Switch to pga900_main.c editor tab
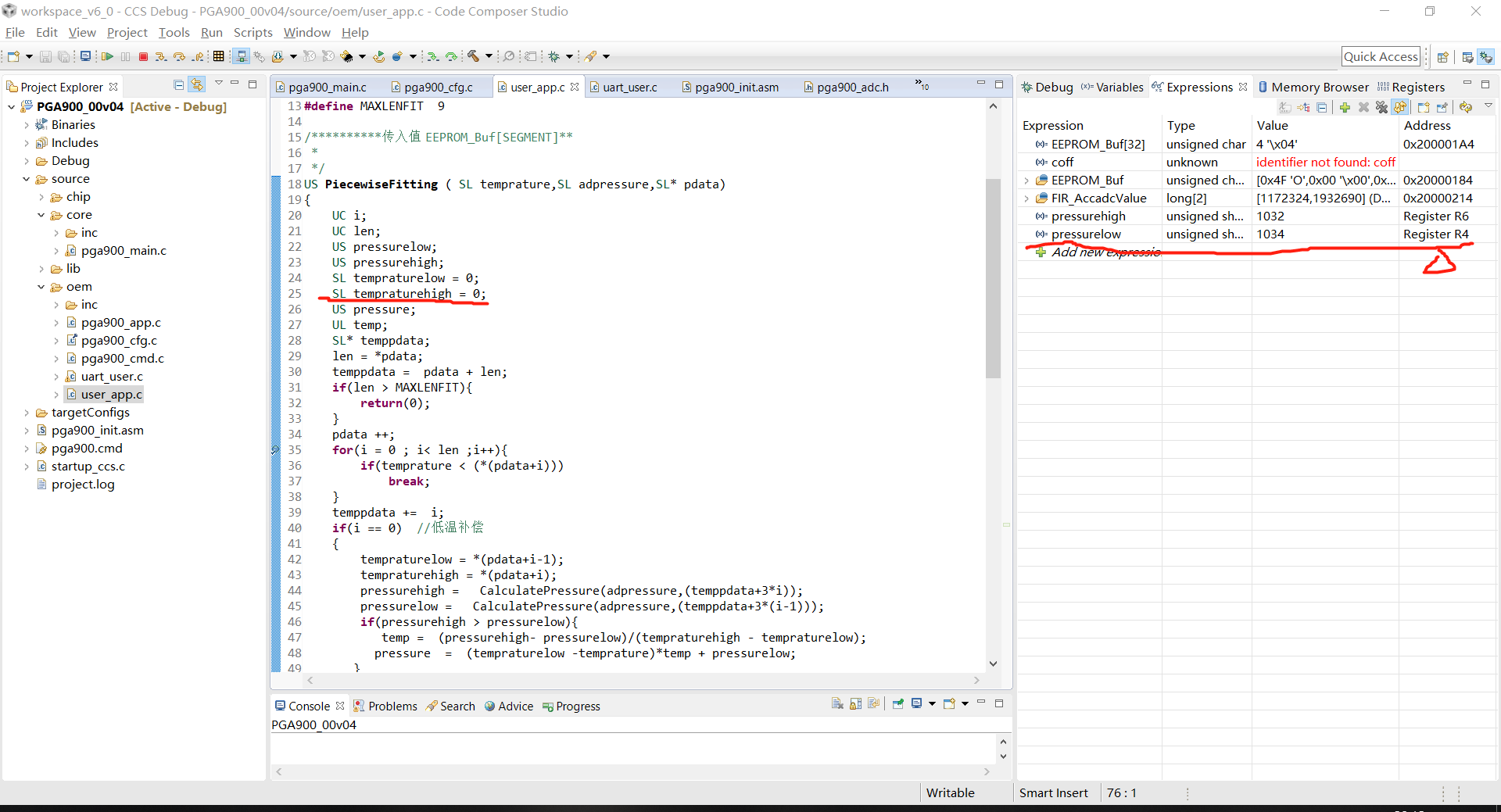The width and height of the screenshot is (1501, 812). (327, 87)
